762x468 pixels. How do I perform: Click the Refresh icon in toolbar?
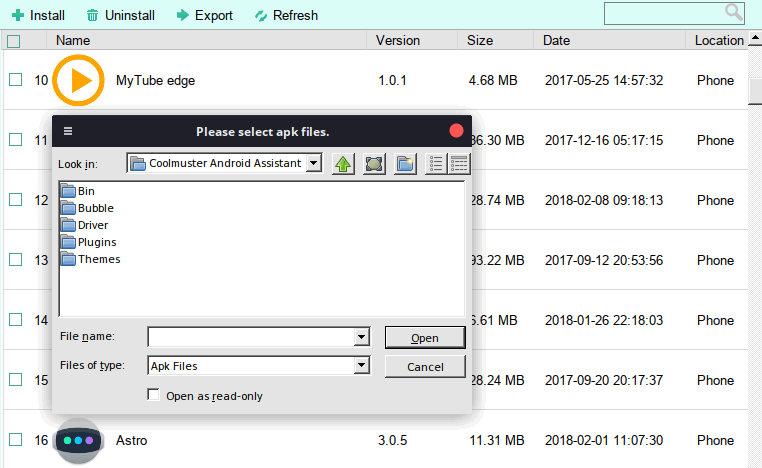[x=261, y=16]
